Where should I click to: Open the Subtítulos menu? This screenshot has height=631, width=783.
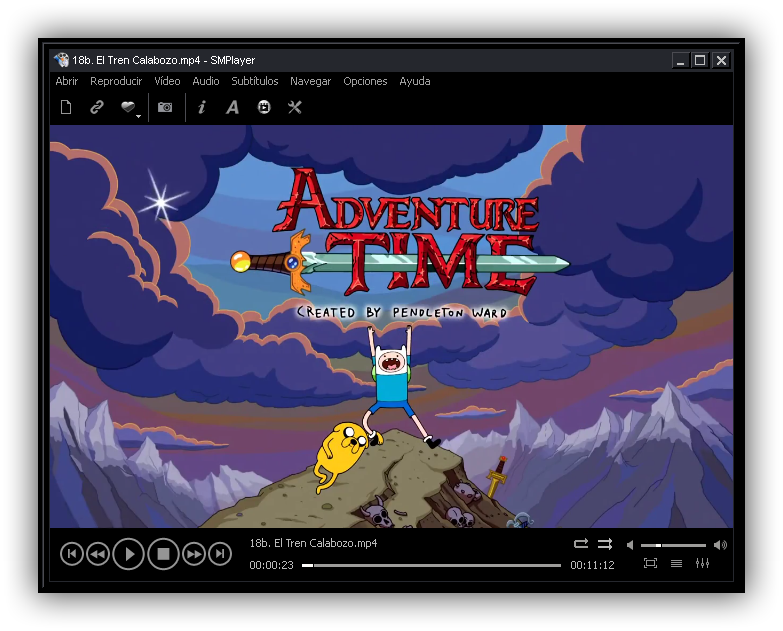click(255, 81)
